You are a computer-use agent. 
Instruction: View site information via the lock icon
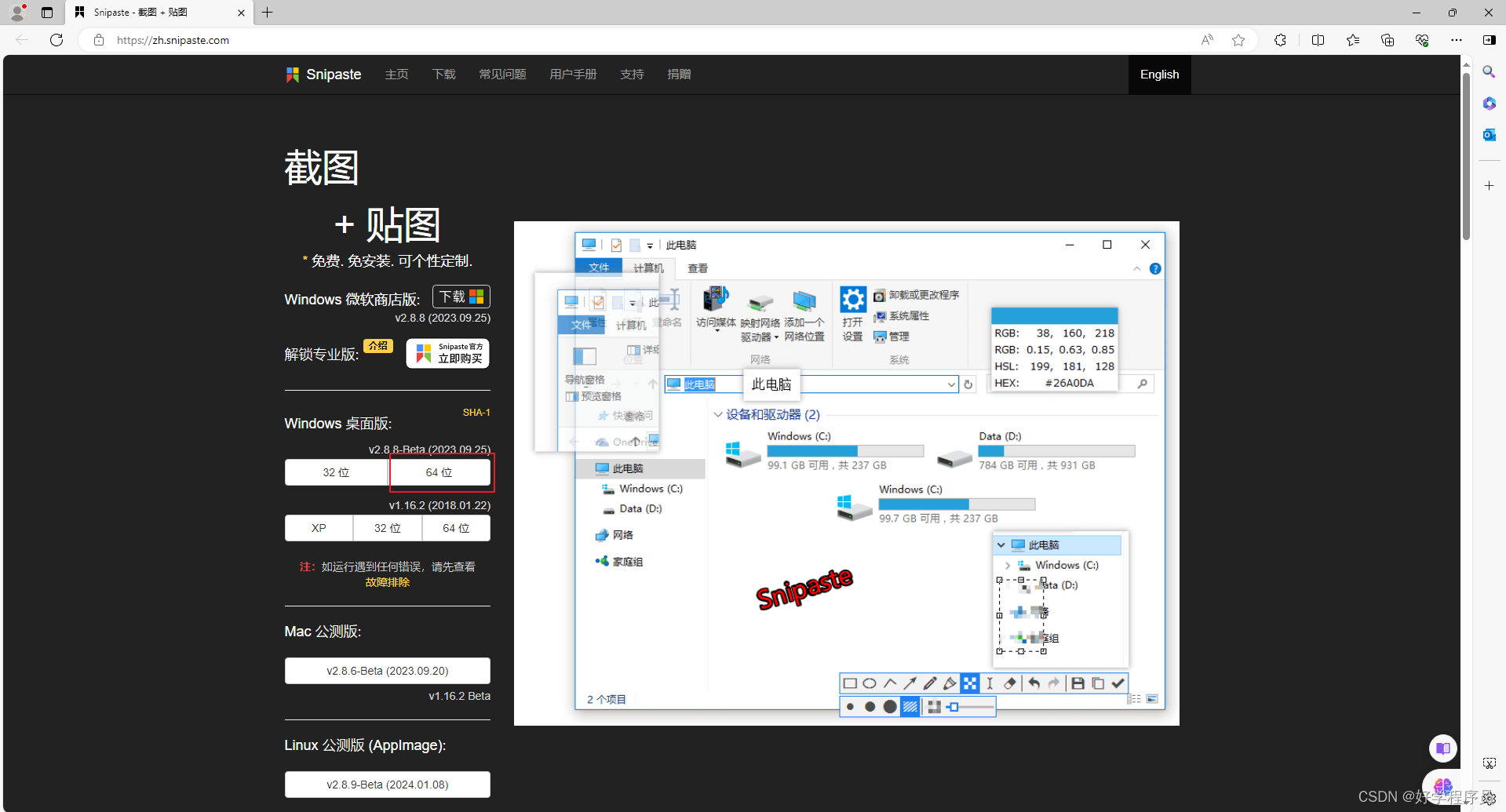pos(99,40)
